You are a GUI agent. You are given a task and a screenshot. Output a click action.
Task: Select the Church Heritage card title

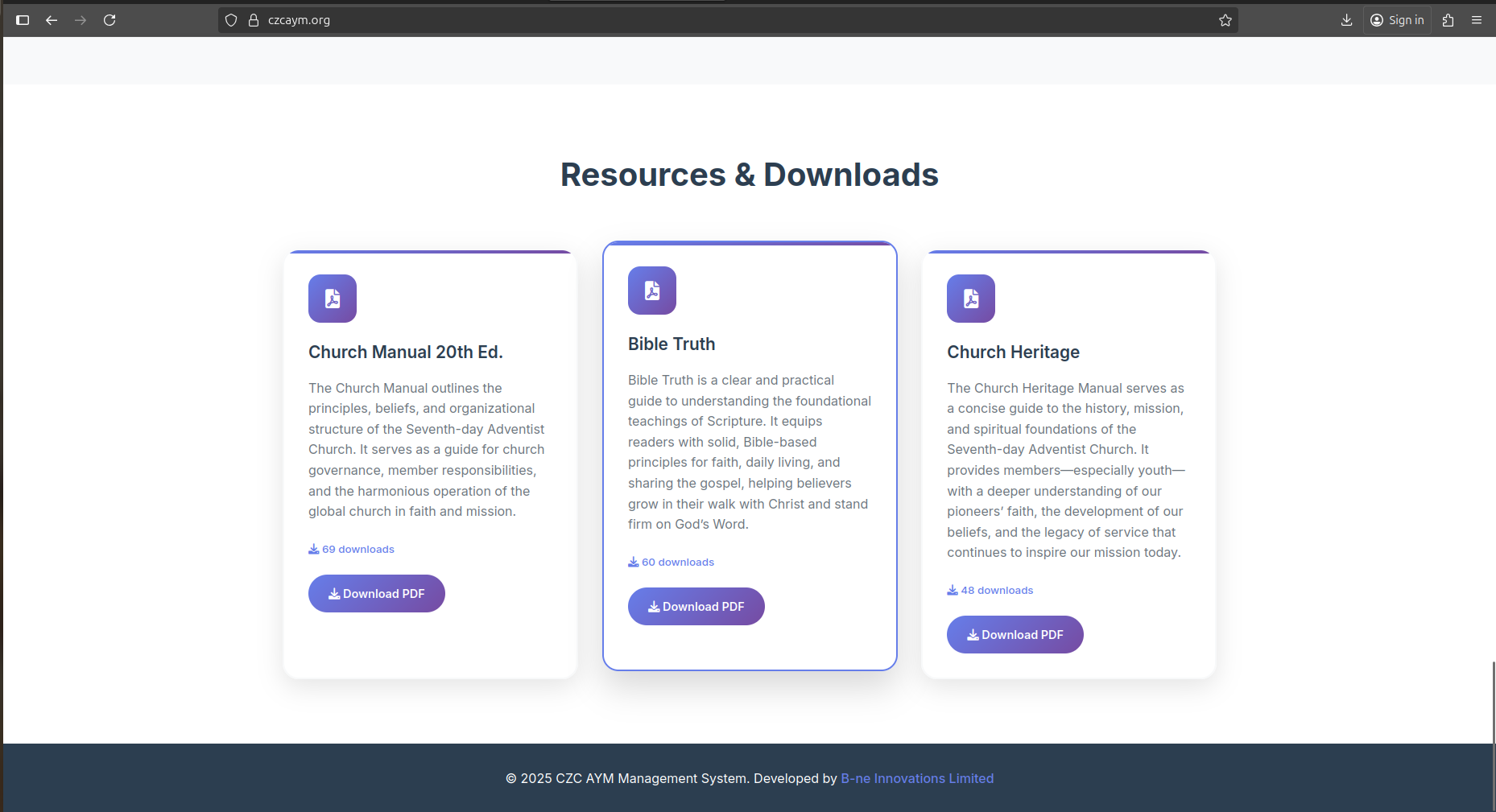1013,352
